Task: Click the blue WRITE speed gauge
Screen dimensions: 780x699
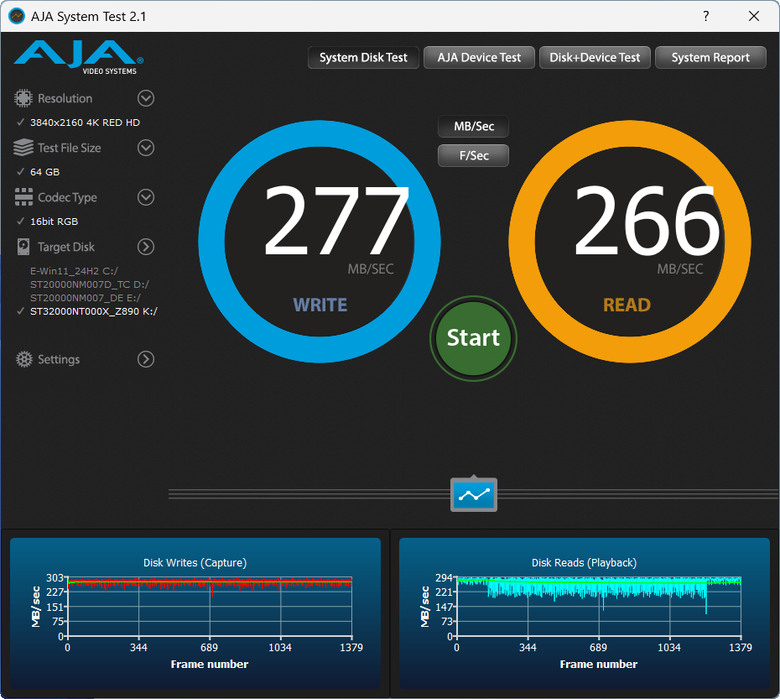Action: (x=319, y=241)
